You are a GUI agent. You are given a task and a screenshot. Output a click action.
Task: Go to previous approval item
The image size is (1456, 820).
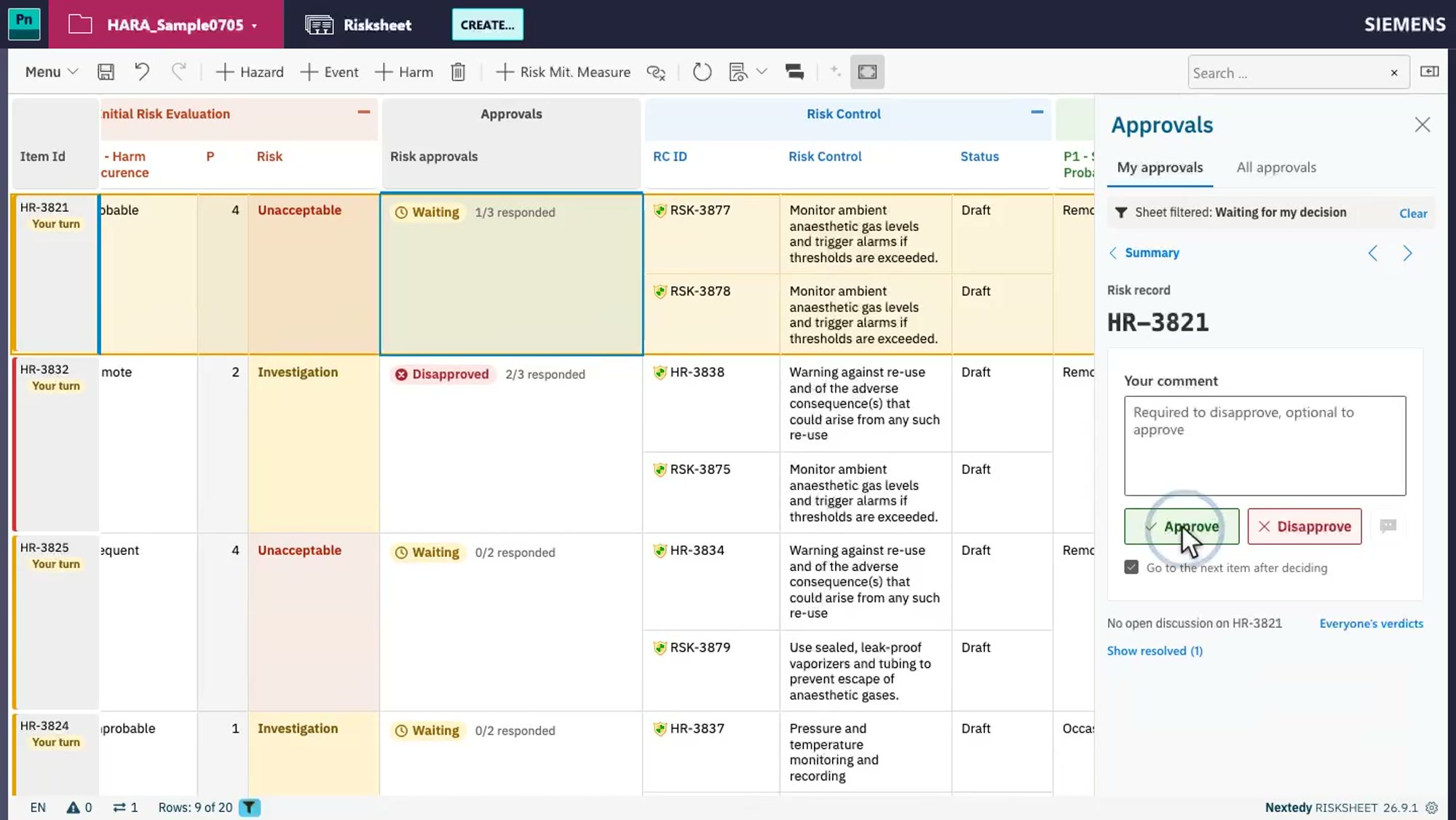[x=1372, y=253]
